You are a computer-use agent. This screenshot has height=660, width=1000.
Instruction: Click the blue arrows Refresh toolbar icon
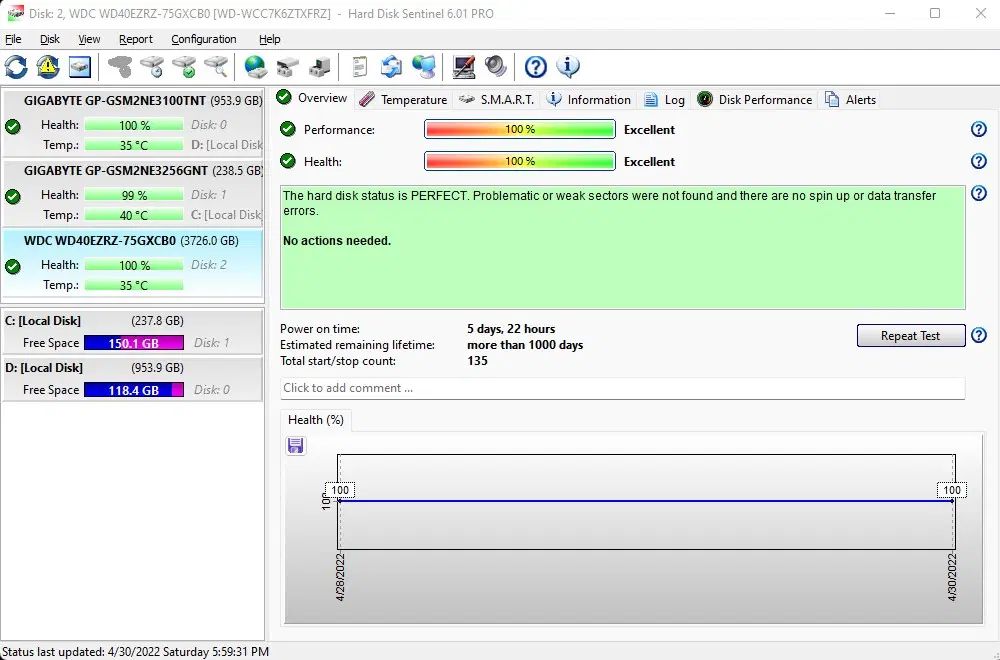[x=16, y=66]
